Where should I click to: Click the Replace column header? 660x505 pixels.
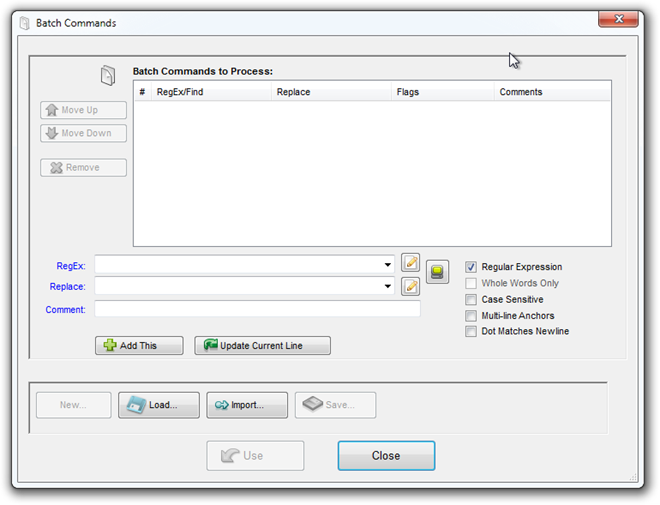331,92
